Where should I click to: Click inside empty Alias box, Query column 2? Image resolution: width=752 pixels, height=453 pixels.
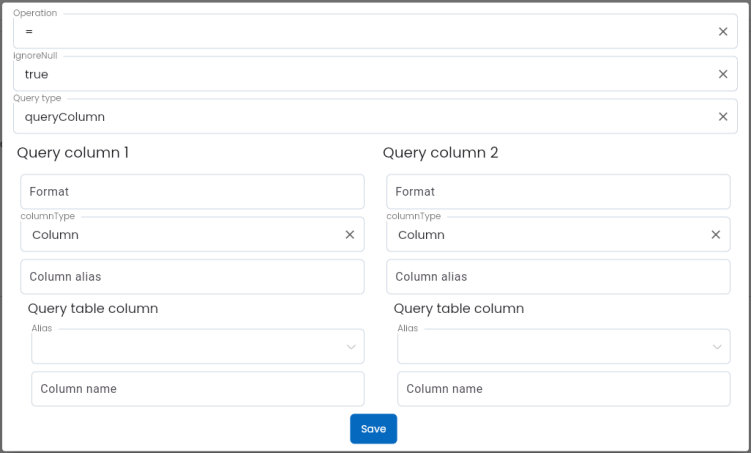(550, 347)
